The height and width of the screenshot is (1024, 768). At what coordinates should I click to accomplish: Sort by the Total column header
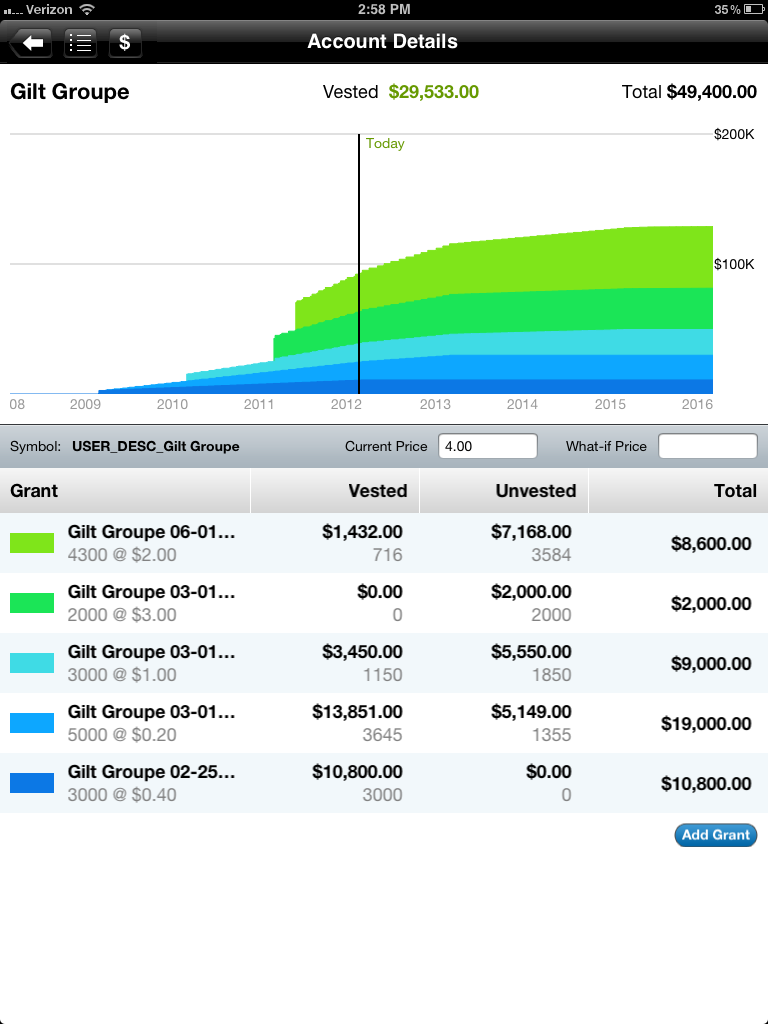pyautogui.click(x=679, y=490)
